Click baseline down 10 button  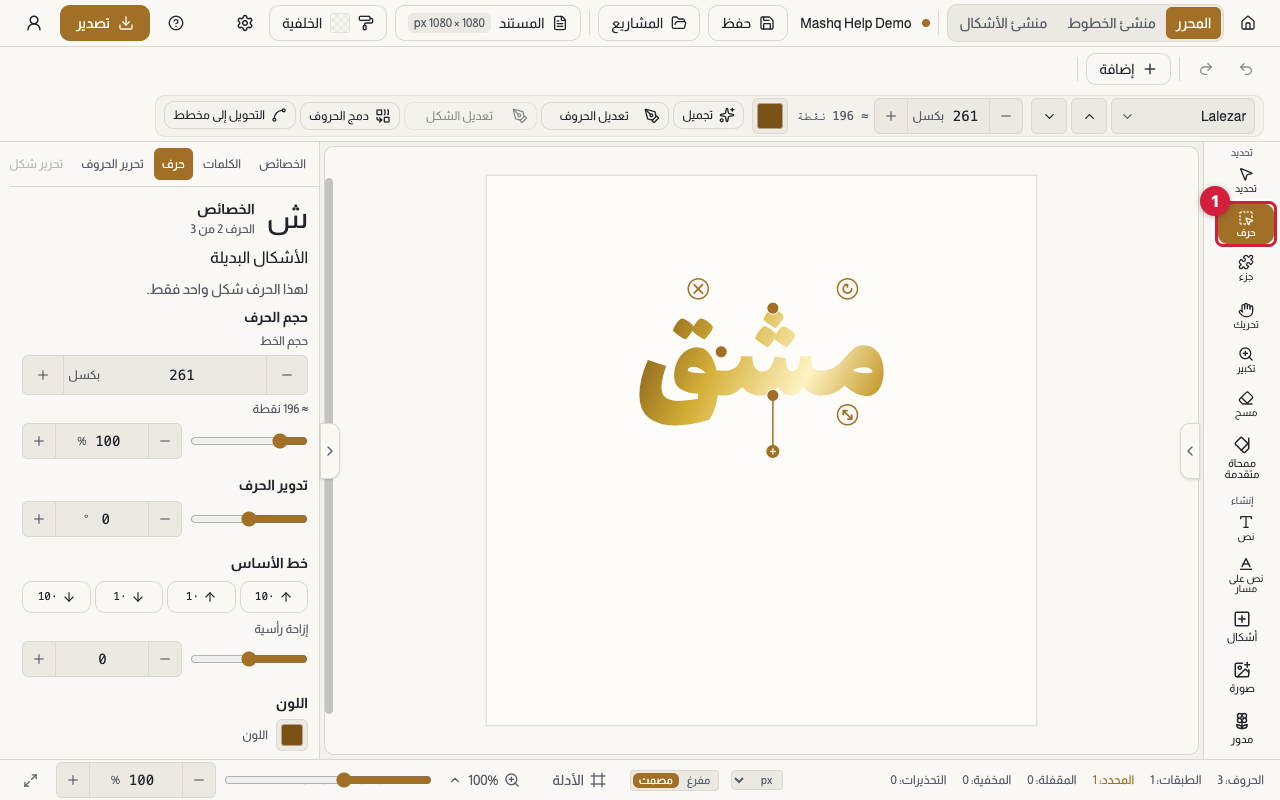pos(56,597)
